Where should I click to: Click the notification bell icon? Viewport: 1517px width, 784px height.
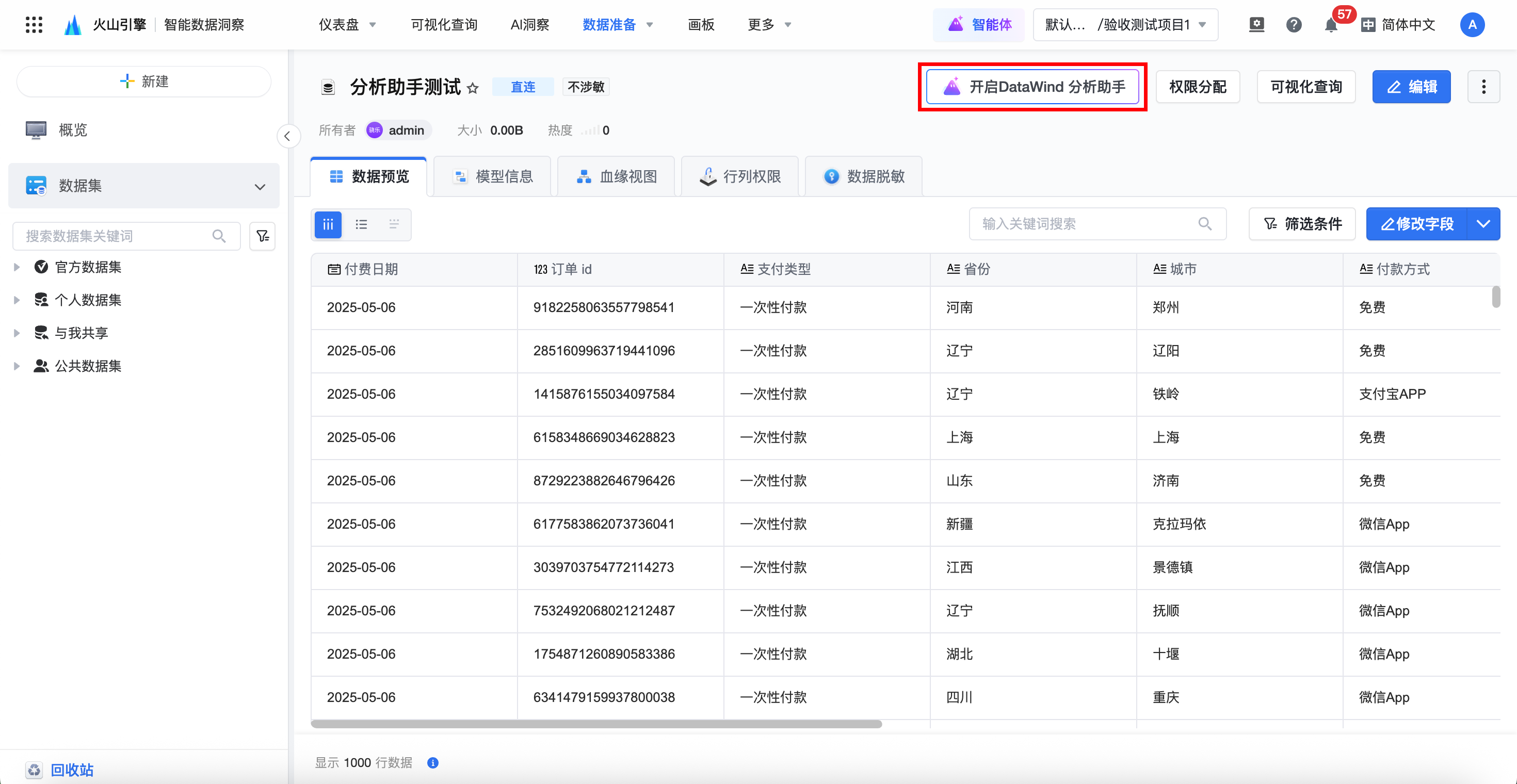coord(1330,25)
